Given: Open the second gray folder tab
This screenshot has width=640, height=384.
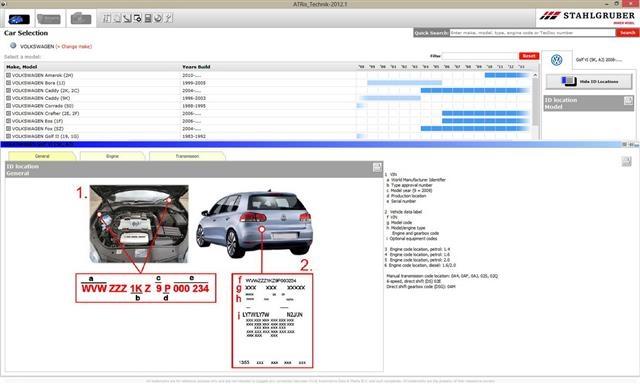Looking at the screenshot, I should point(49,19).
